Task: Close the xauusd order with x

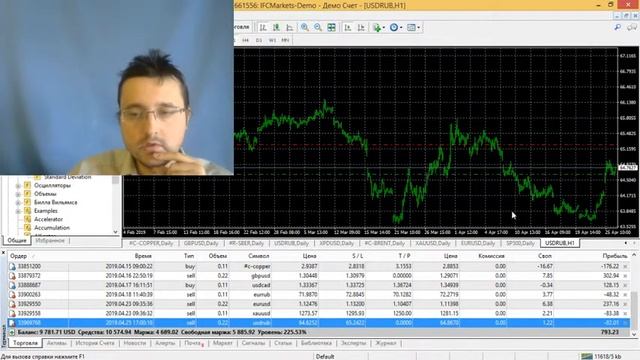Action: pos(625,313)
